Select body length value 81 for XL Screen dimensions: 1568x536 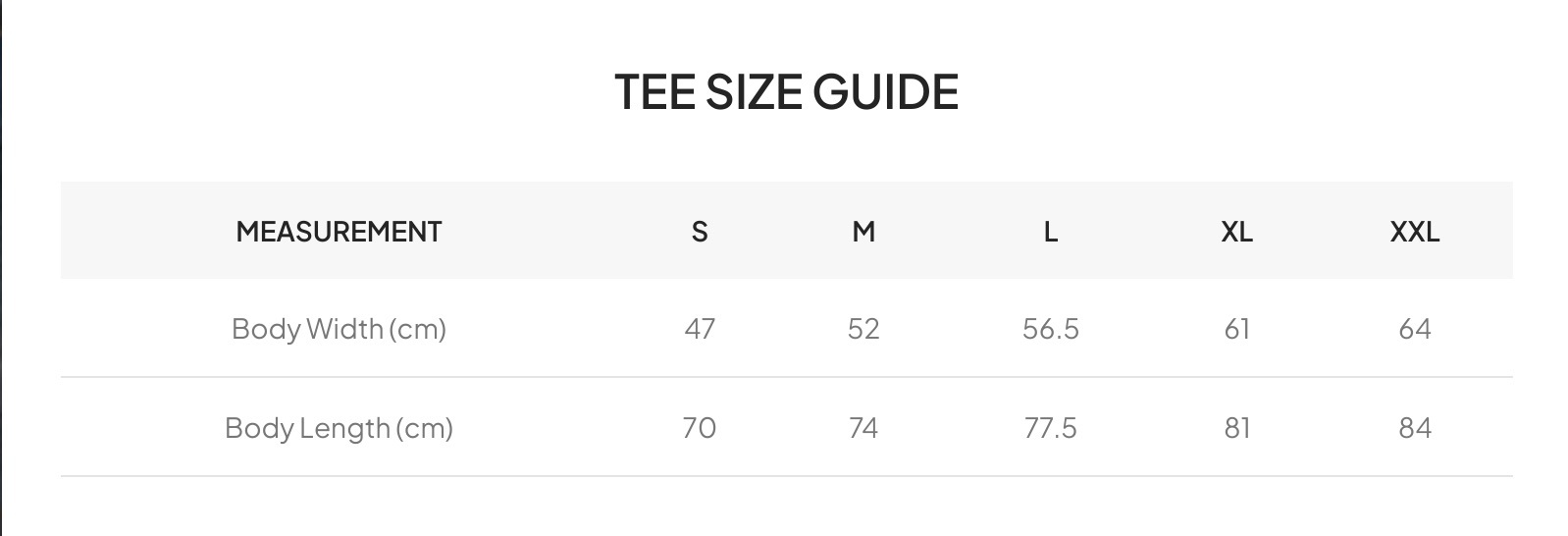(x=1236, y=428)
